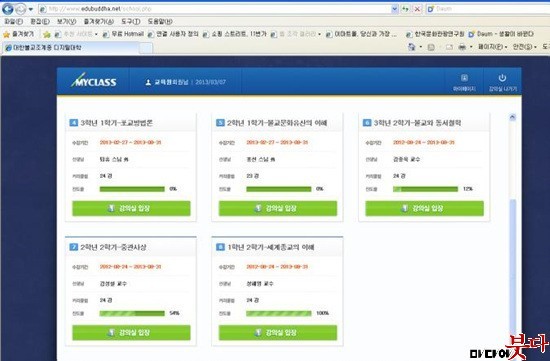Viewport: 550px width, 361px height.
Task: Expand the Print options dropdown arrow
Action: tap(471, 47)
